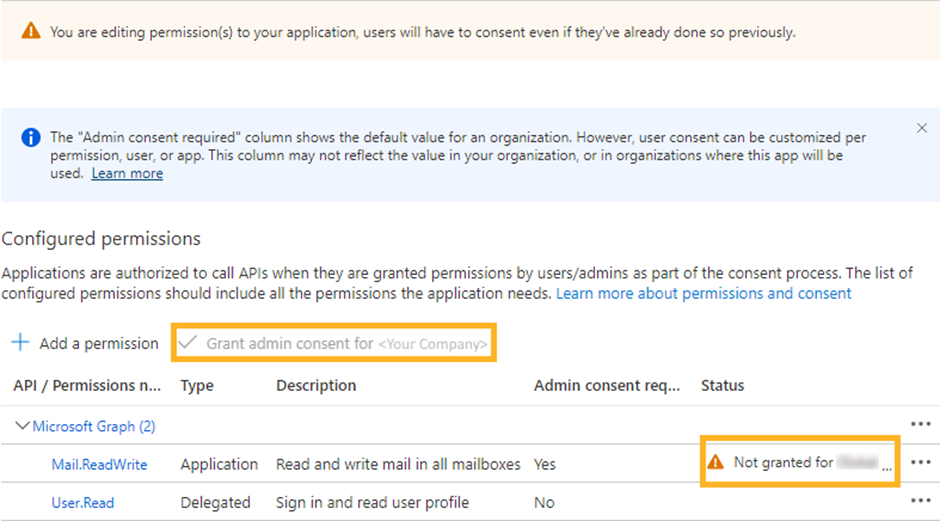Open the more options ellipsis for Microsoft Graph row
Screen dimensions: 940x521
pyautogui.click(x=921, y=425)
